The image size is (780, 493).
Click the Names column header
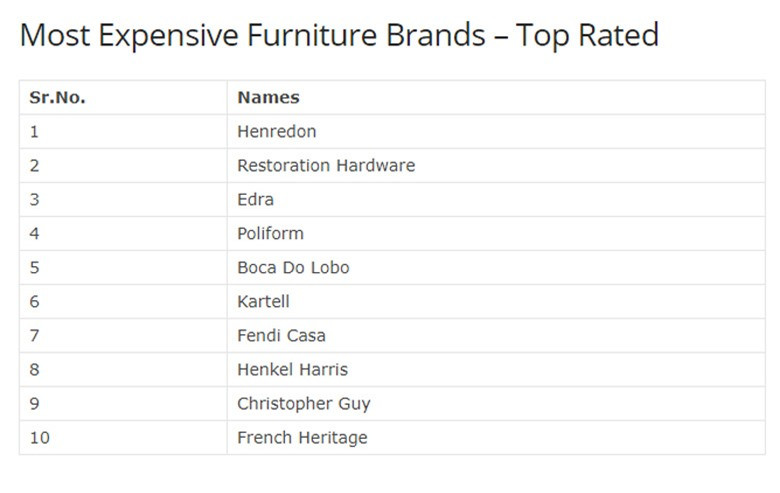(x=268, y=97)
